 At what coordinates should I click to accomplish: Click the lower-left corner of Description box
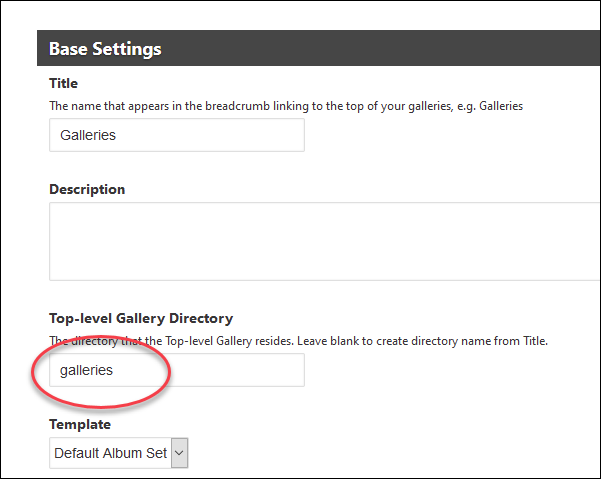click(x=60, y=270)
